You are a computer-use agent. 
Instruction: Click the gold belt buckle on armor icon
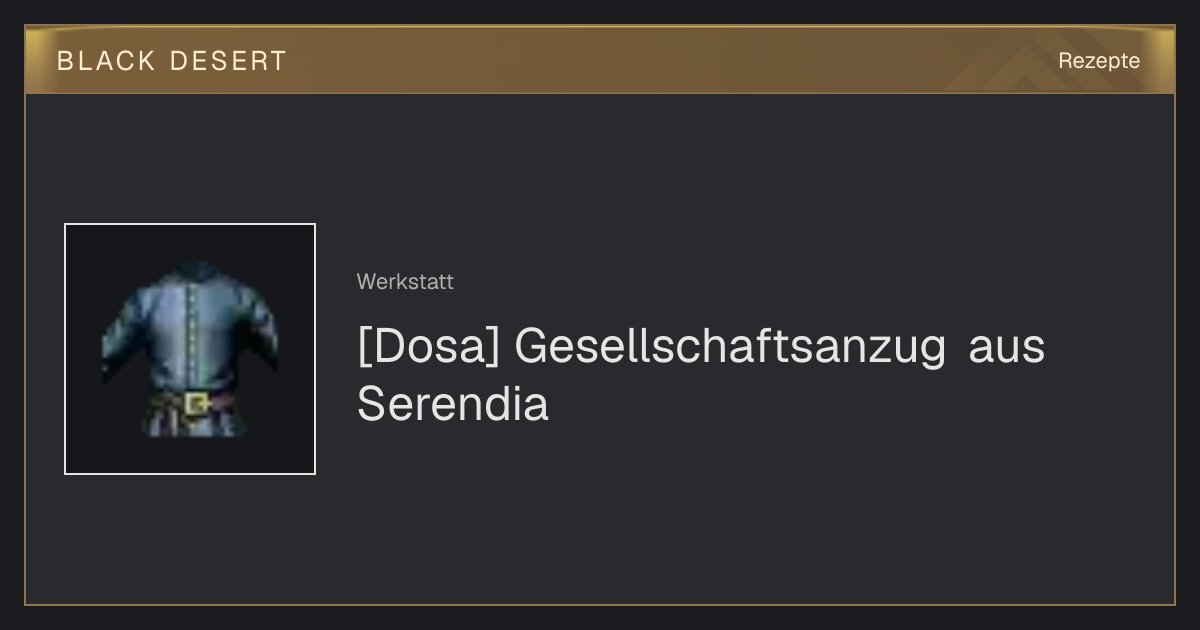(x=195, y=403)
